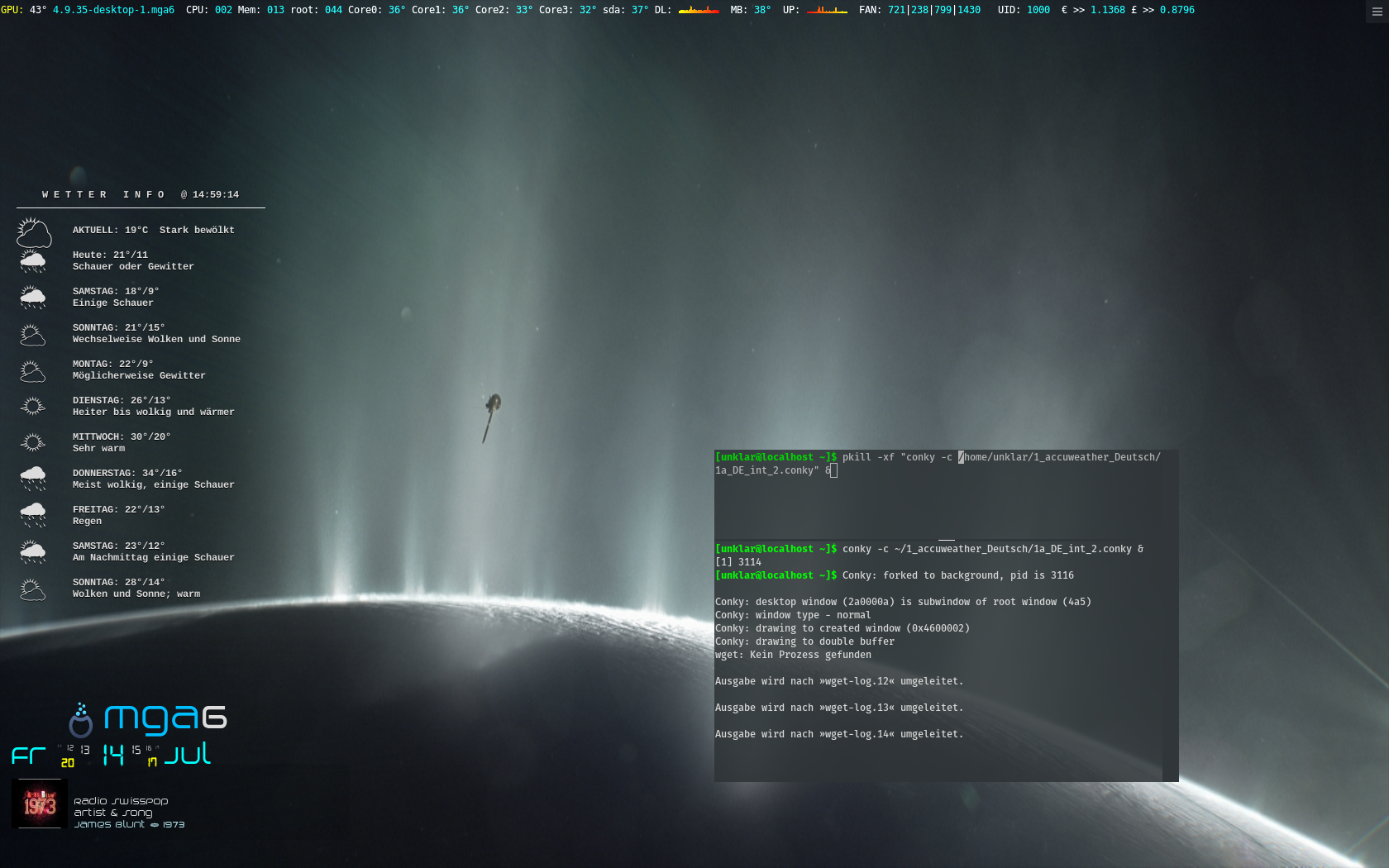Click the SONNTAG 21°/15° partly cloudy icon

click(33, 334)
